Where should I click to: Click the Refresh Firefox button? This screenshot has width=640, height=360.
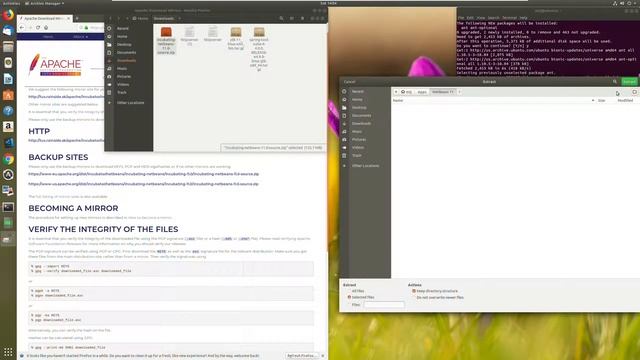pos(302,356)
